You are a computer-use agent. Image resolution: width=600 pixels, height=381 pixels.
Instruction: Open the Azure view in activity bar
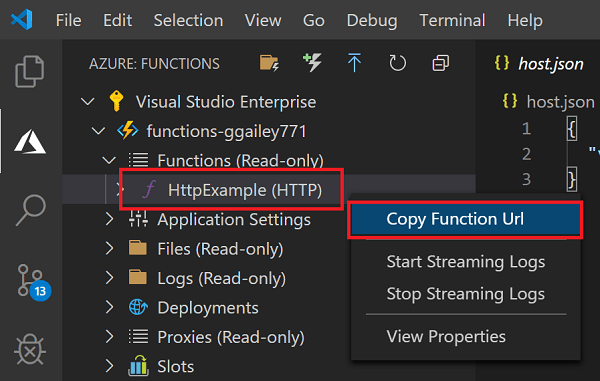pyautogui.click(x=30, y=142)
